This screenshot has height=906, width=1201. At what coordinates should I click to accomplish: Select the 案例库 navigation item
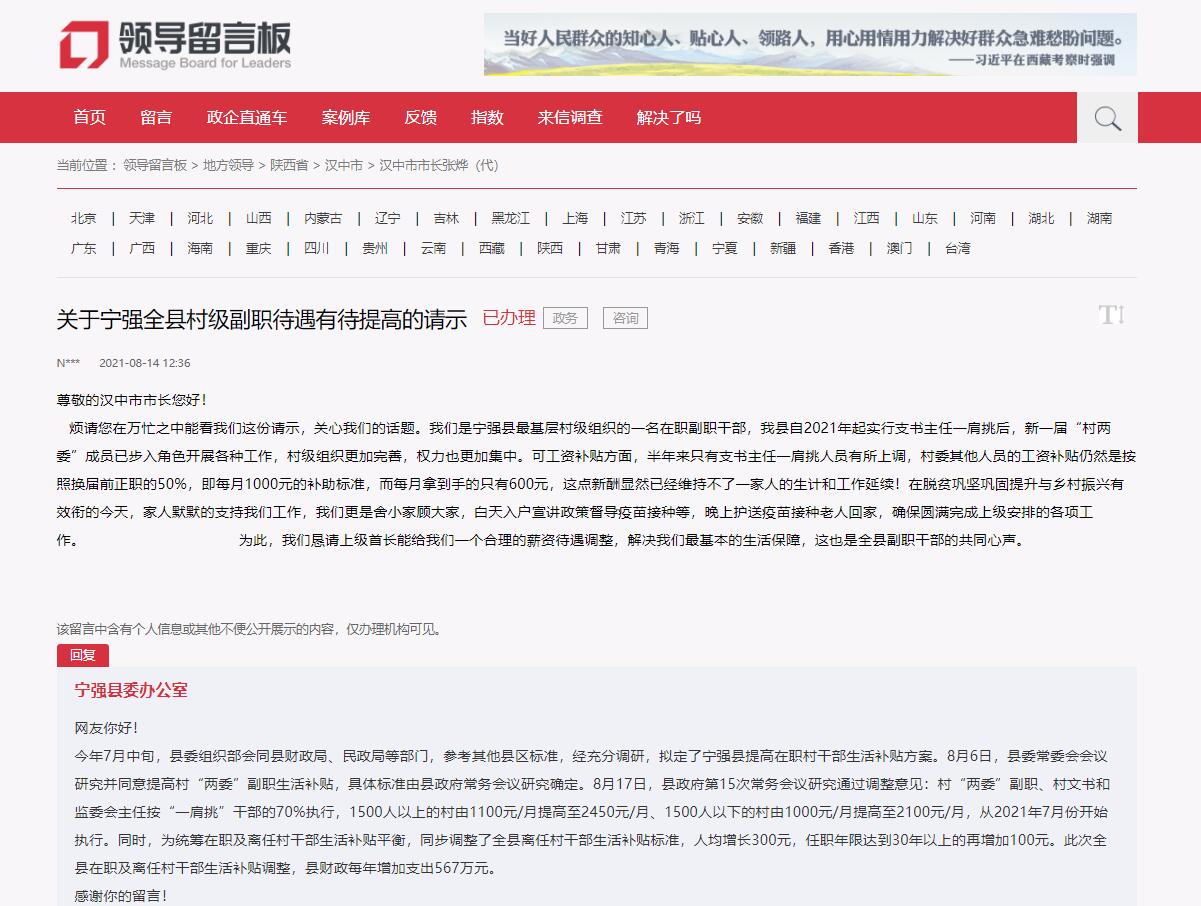click(x=346, y=118)
